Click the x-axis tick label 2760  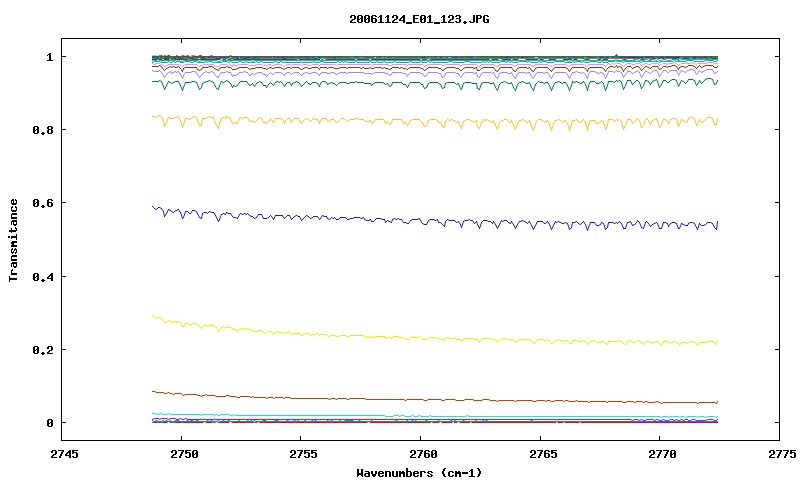(x=423, y=454)
